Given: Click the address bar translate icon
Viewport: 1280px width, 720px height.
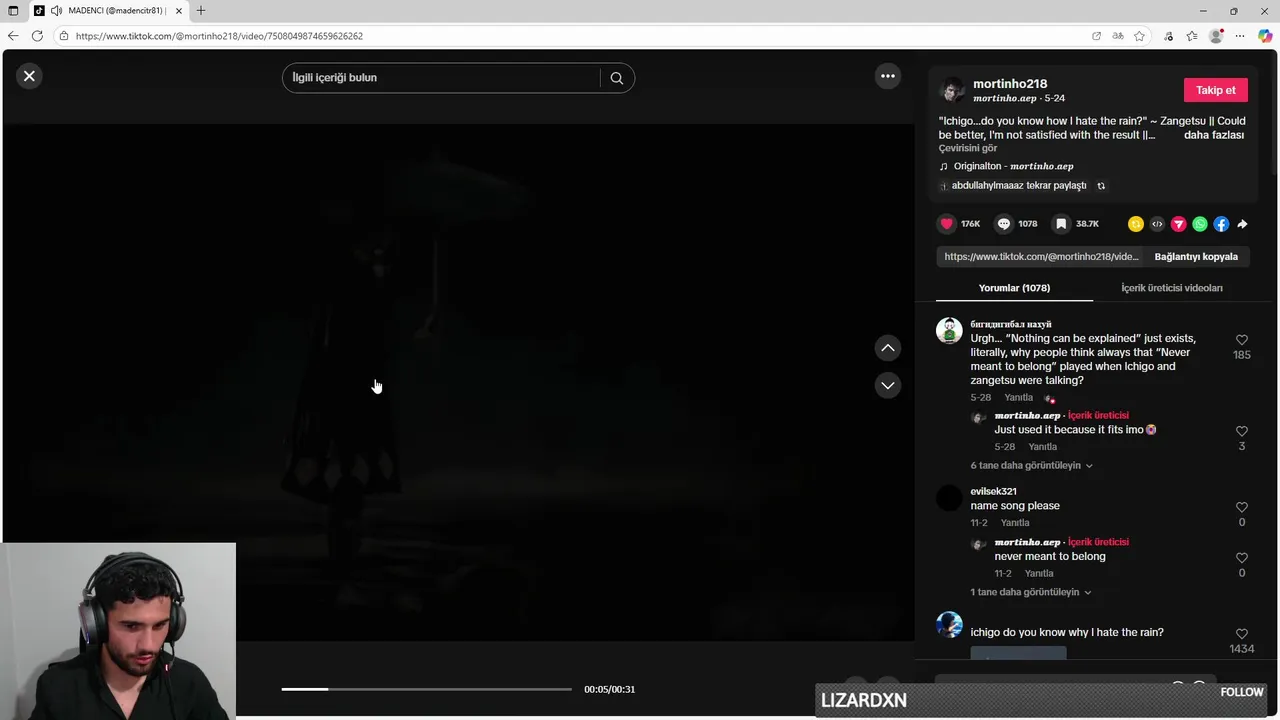Looking at the screenshot, I should tap(1118, 36).
